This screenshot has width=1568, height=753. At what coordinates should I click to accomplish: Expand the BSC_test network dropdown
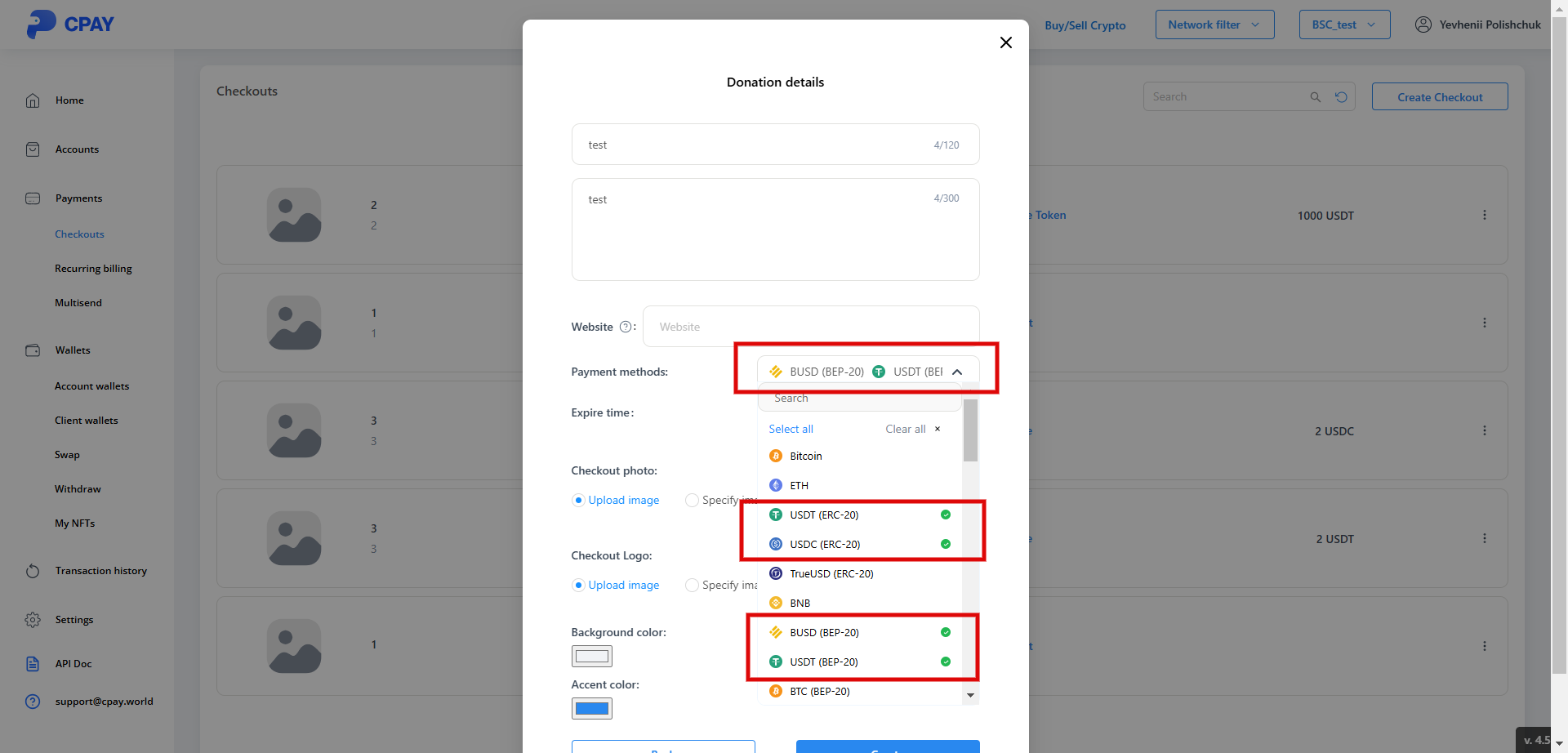pyautogui.click(x=1344, y=25)
